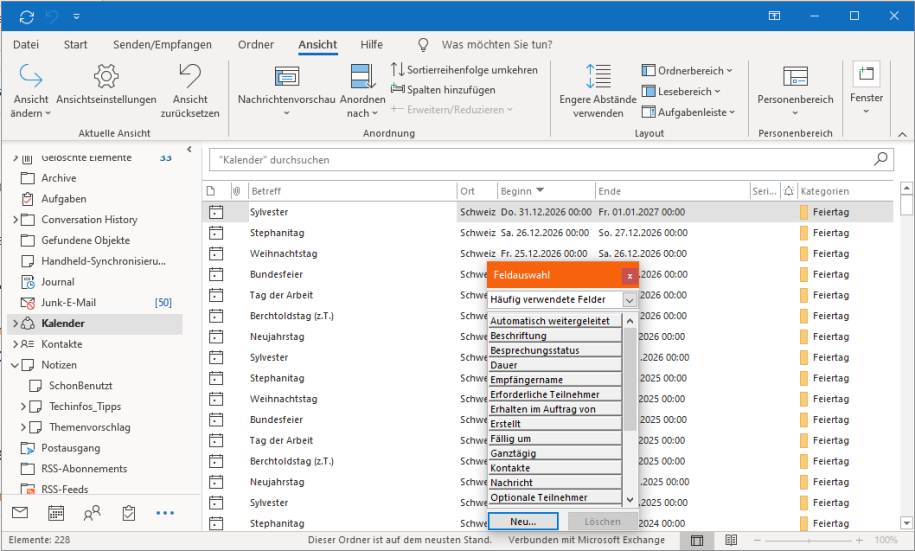This screenshot has width=915, height=551.
Task: Open Häufig verwendete Felder combo box
Action: [563, 300]
